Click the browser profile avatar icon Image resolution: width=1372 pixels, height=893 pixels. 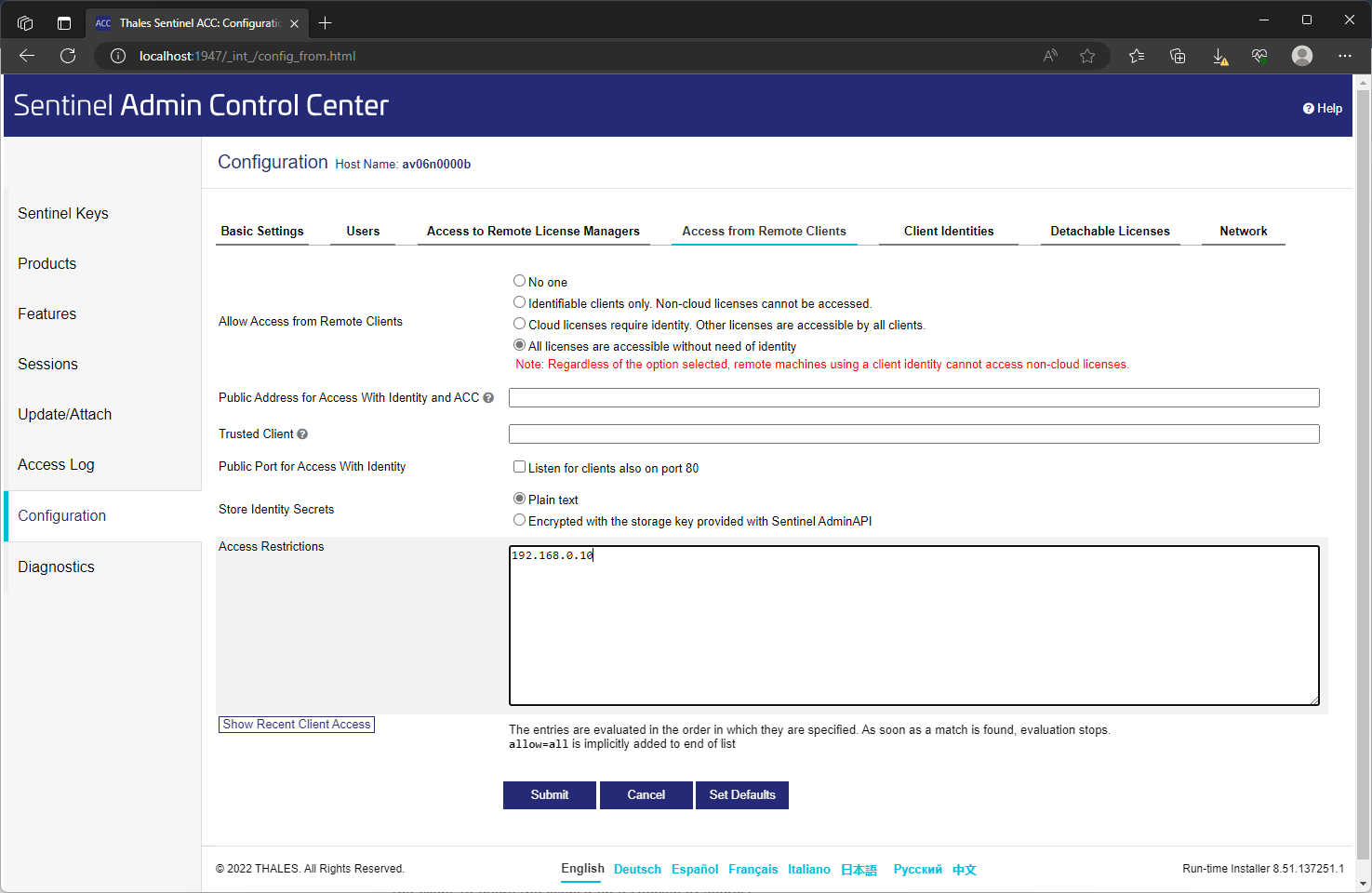1302,56
